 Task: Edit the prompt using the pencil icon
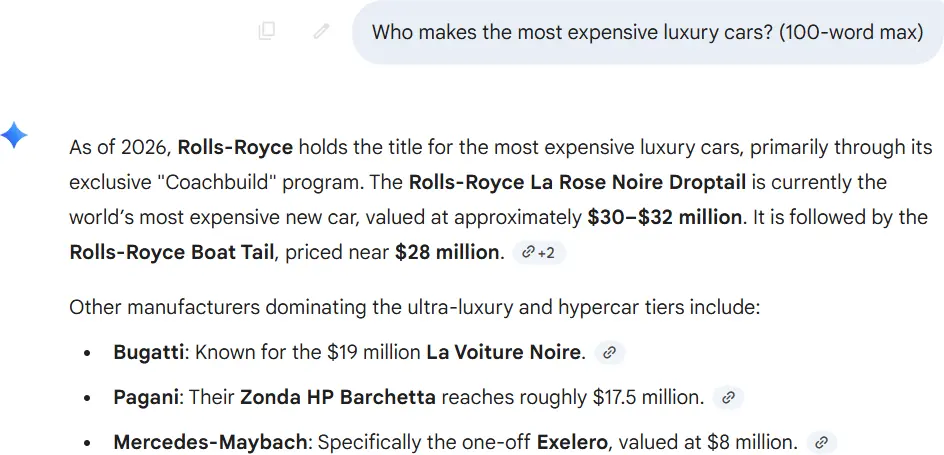[321, 31]
